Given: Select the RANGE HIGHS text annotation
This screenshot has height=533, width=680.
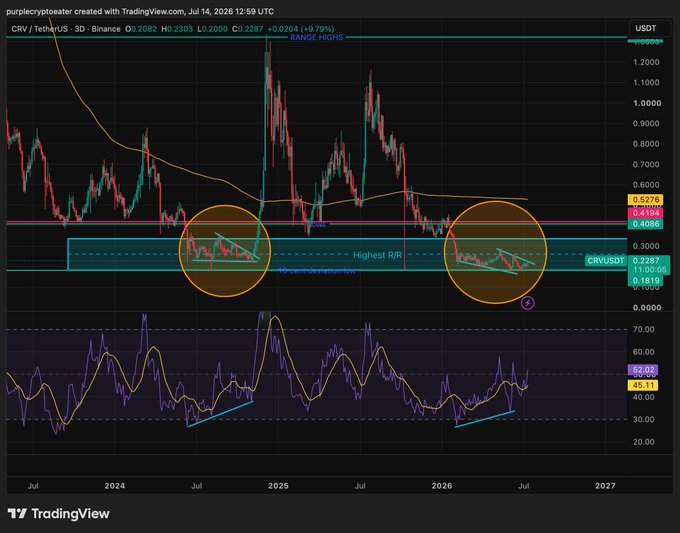Looking at the screenshot, I should 317,38.
